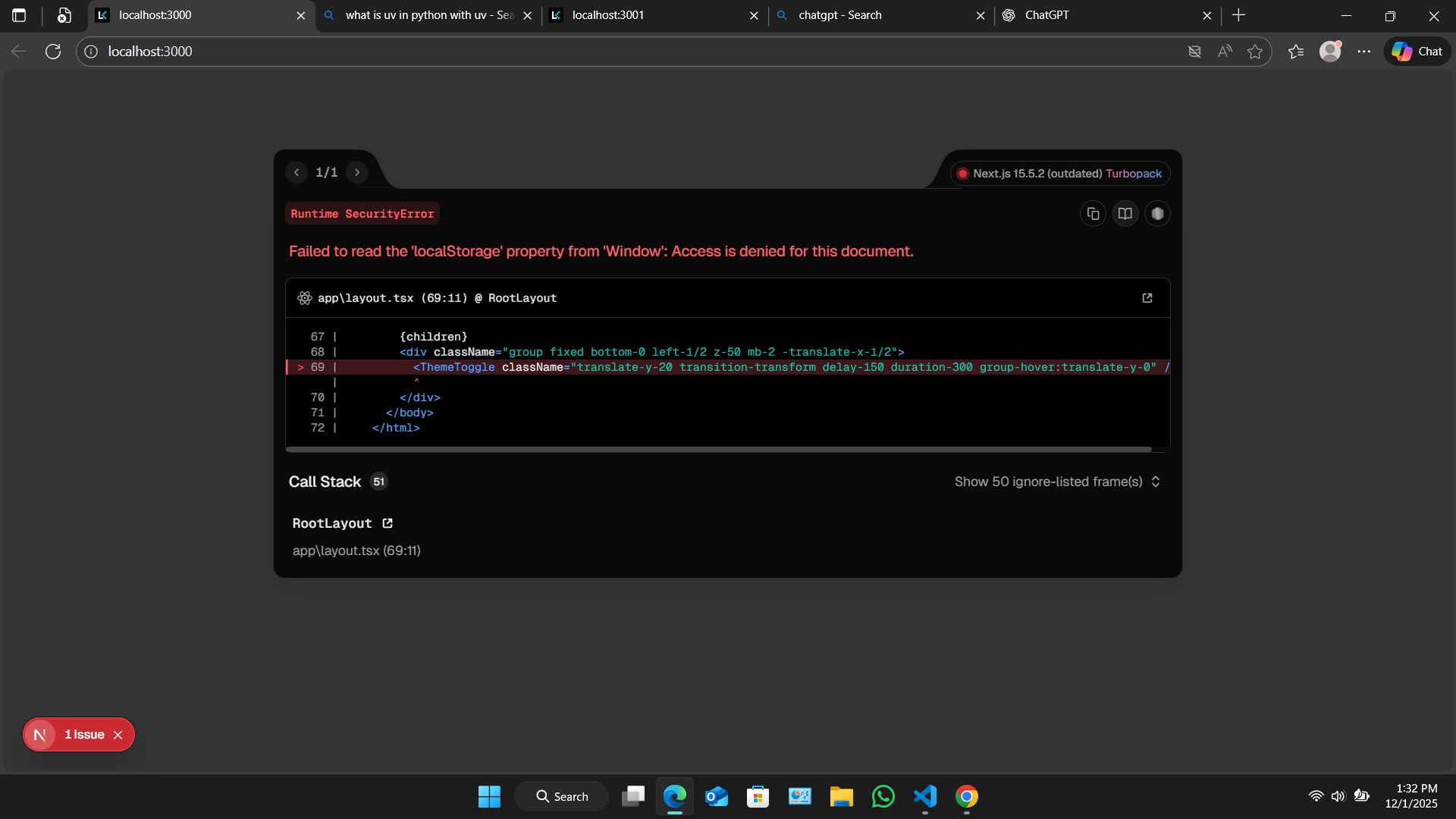Click Node.js inspector debugging icon
This screenshot has width=1456, height=819.
[x=1157, y=214]
